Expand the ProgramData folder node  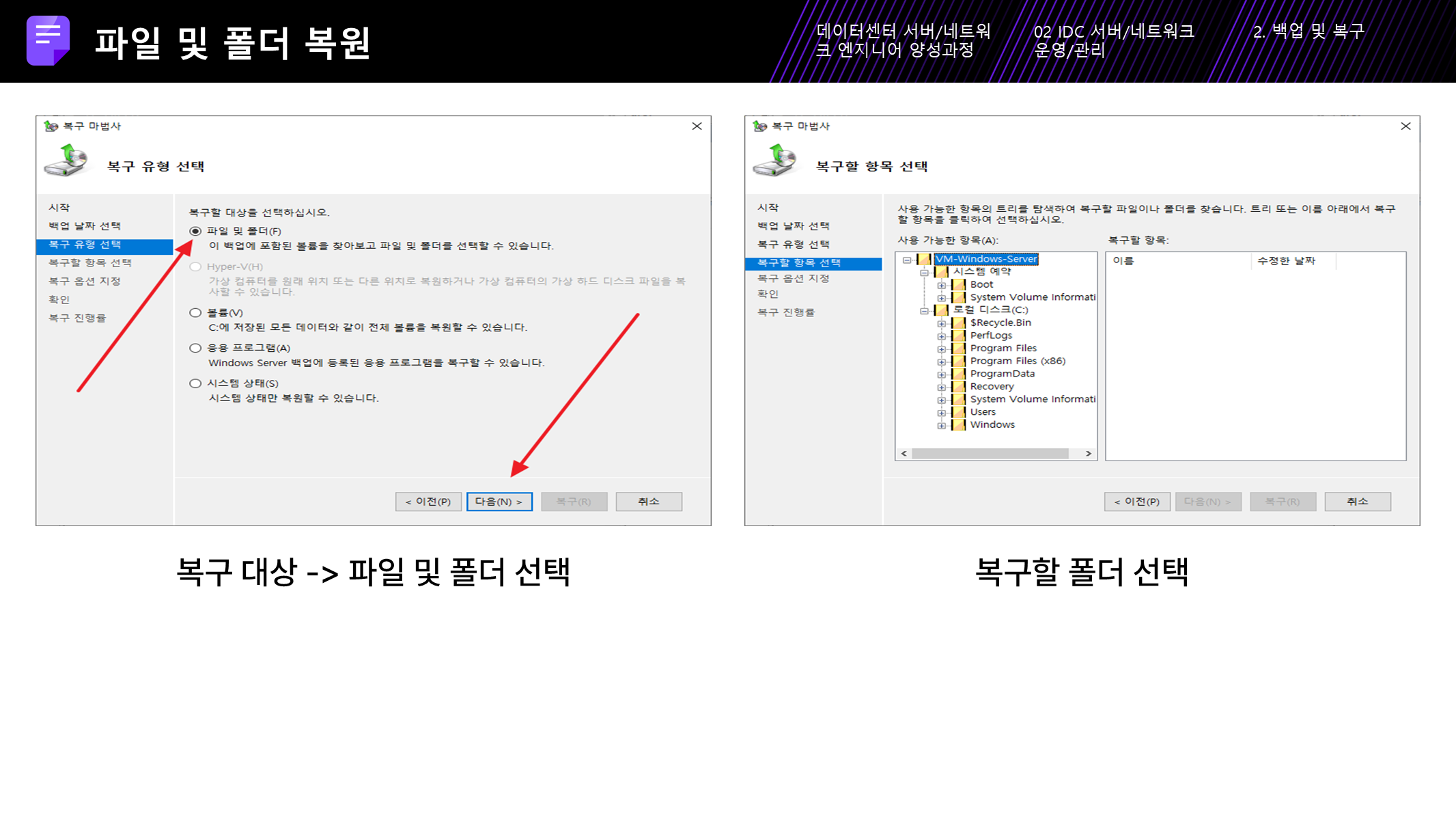tap(941, 374)
